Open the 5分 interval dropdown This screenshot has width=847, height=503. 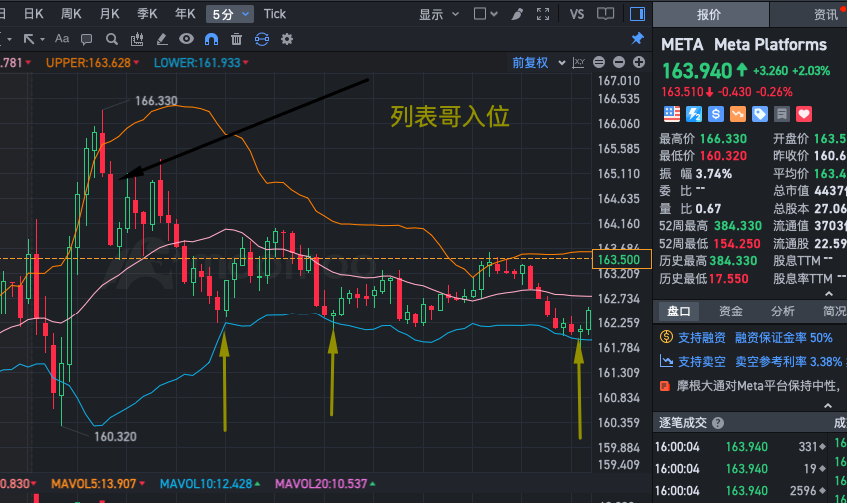pos(230,14)
